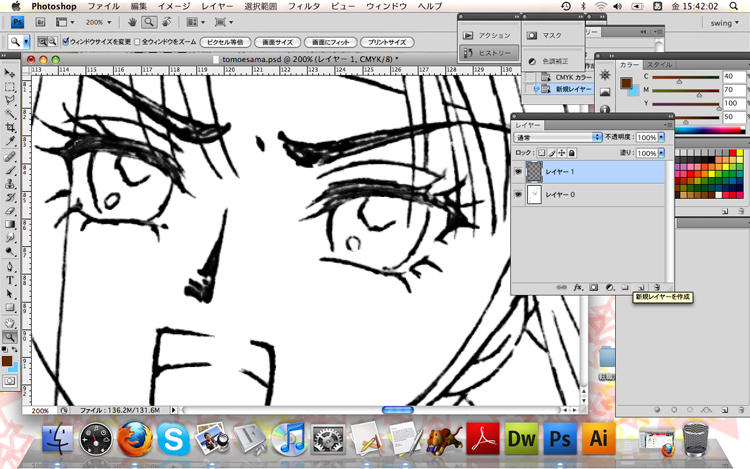Hide レイヤー 1 visibility eye
Image resolution: width=750 pixels, height=469 pixels.
point(518,171)
